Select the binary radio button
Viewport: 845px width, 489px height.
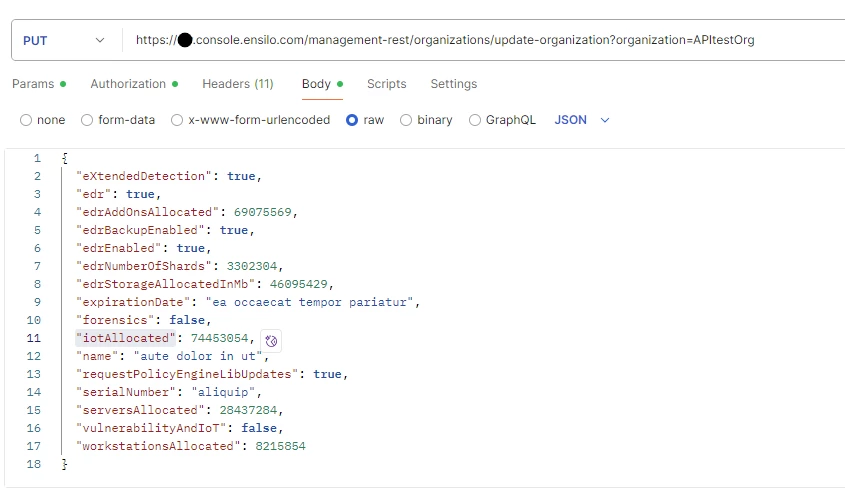[x=406, y=120]
